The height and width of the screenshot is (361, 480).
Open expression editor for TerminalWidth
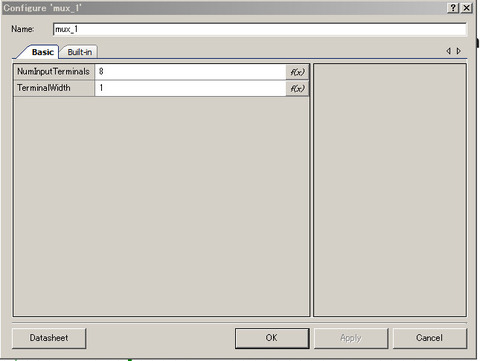(297, 88)
